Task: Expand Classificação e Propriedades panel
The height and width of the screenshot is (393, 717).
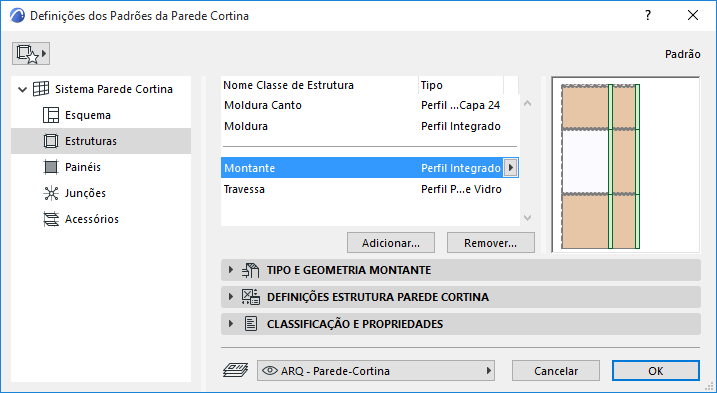Action: tap(231, 324)
